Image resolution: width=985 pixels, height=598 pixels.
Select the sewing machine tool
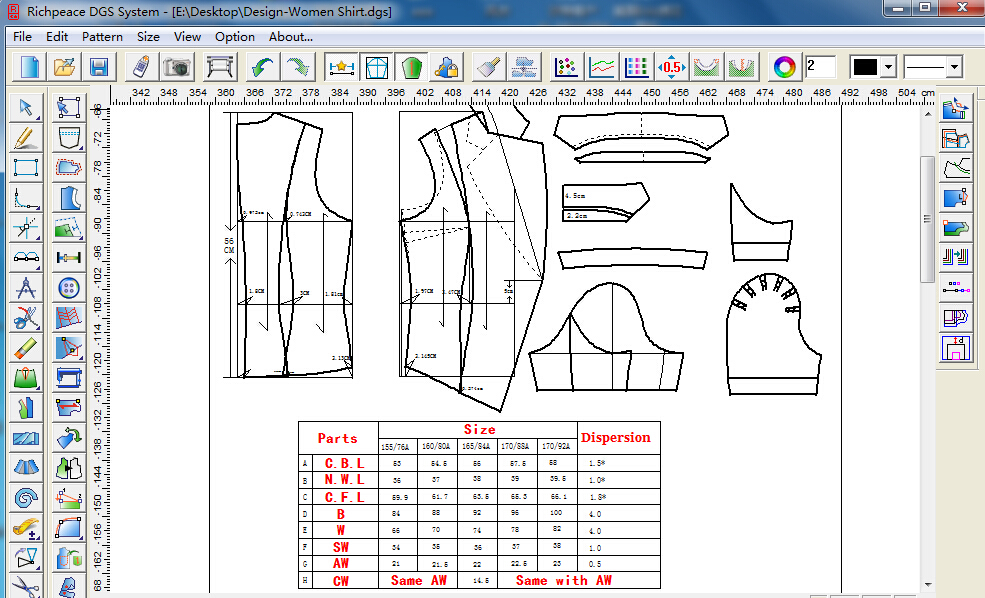68,378
